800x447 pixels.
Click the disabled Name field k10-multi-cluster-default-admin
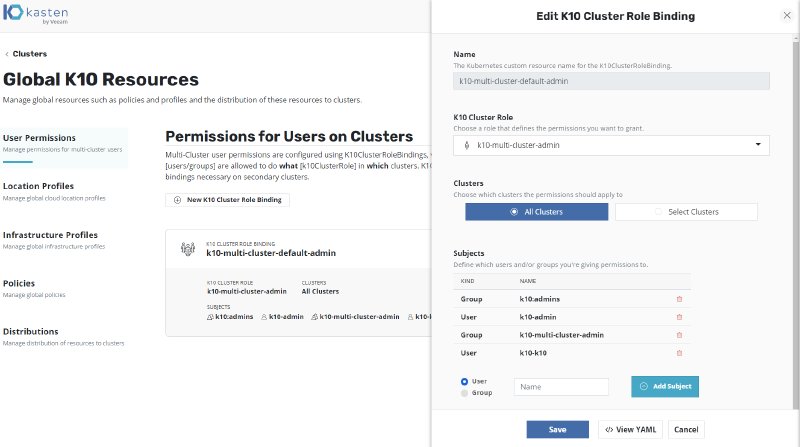pos(611,81)
